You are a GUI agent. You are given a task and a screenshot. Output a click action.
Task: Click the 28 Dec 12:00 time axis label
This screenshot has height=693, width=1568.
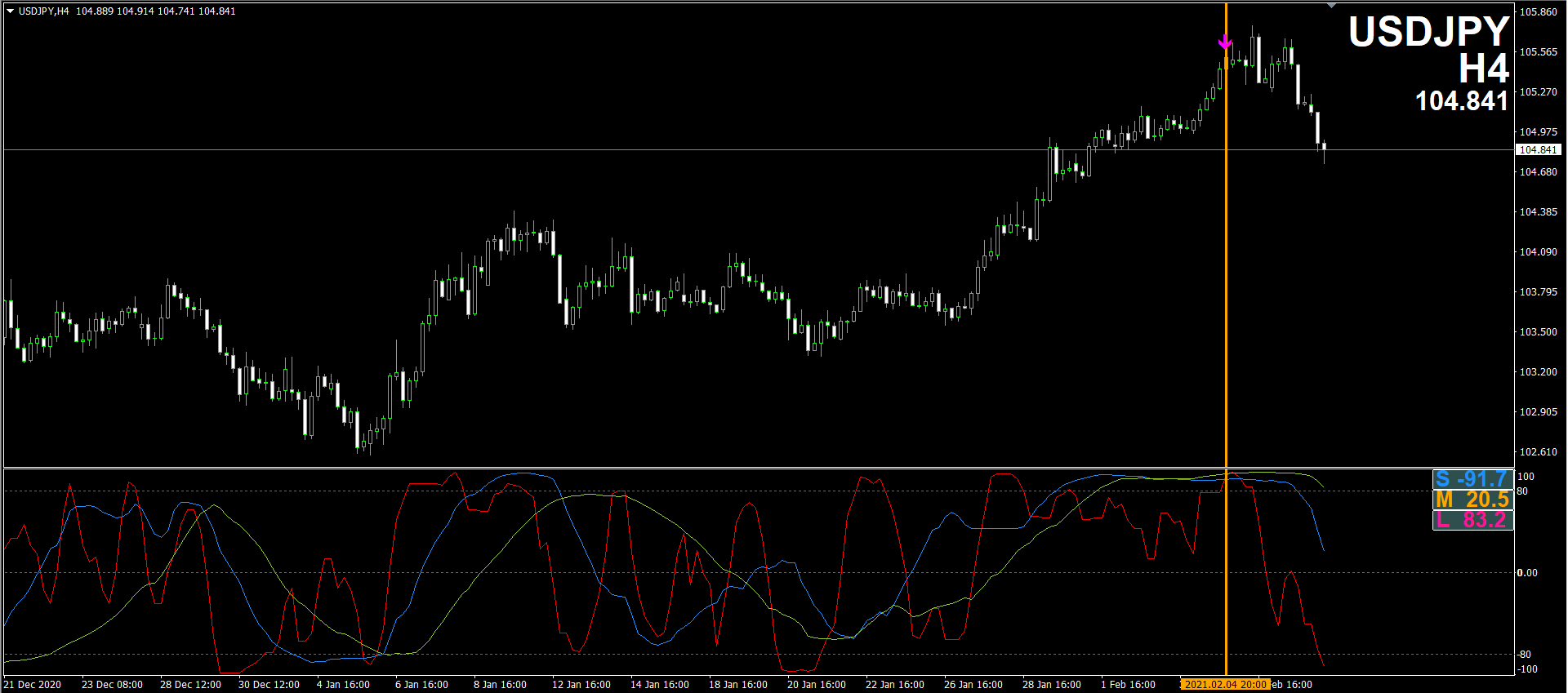pos(190,685)
